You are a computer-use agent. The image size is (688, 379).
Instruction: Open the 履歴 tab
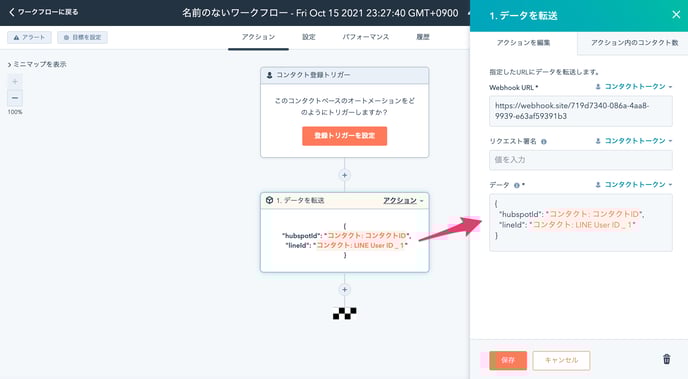[423, 37]
